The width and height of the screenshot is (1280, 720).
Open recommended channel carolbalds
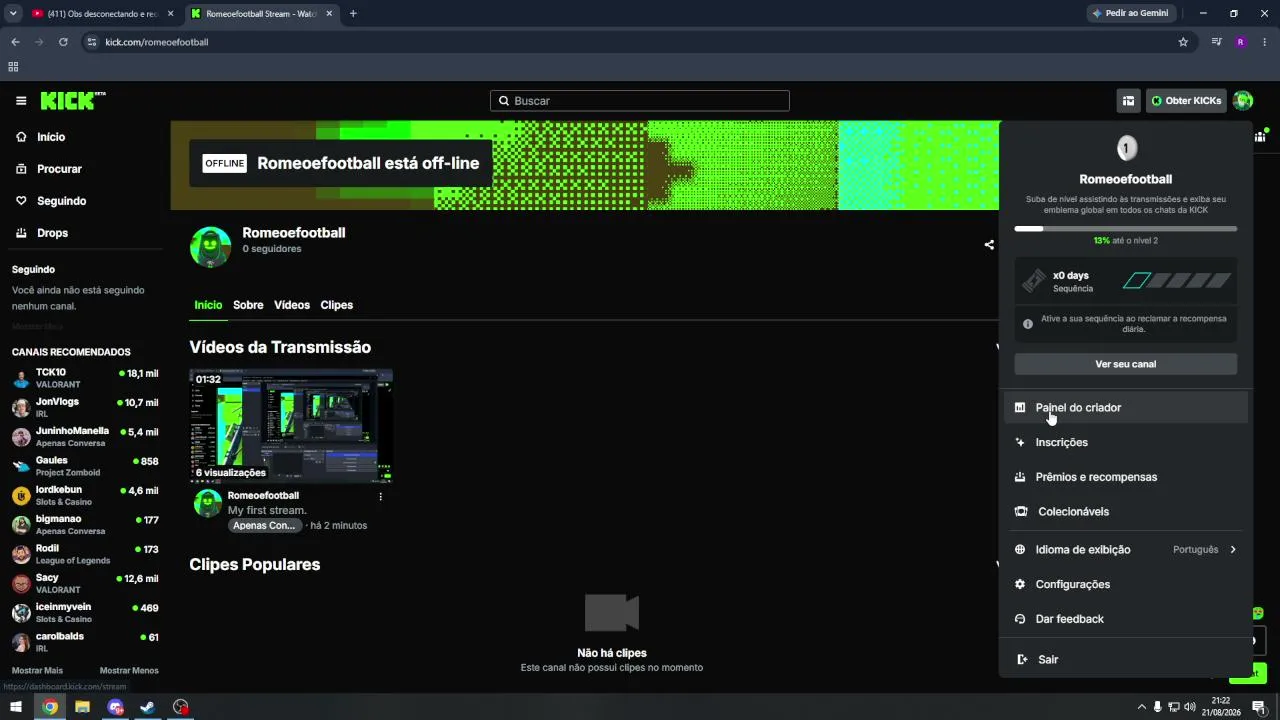click(x=85, y=641)
